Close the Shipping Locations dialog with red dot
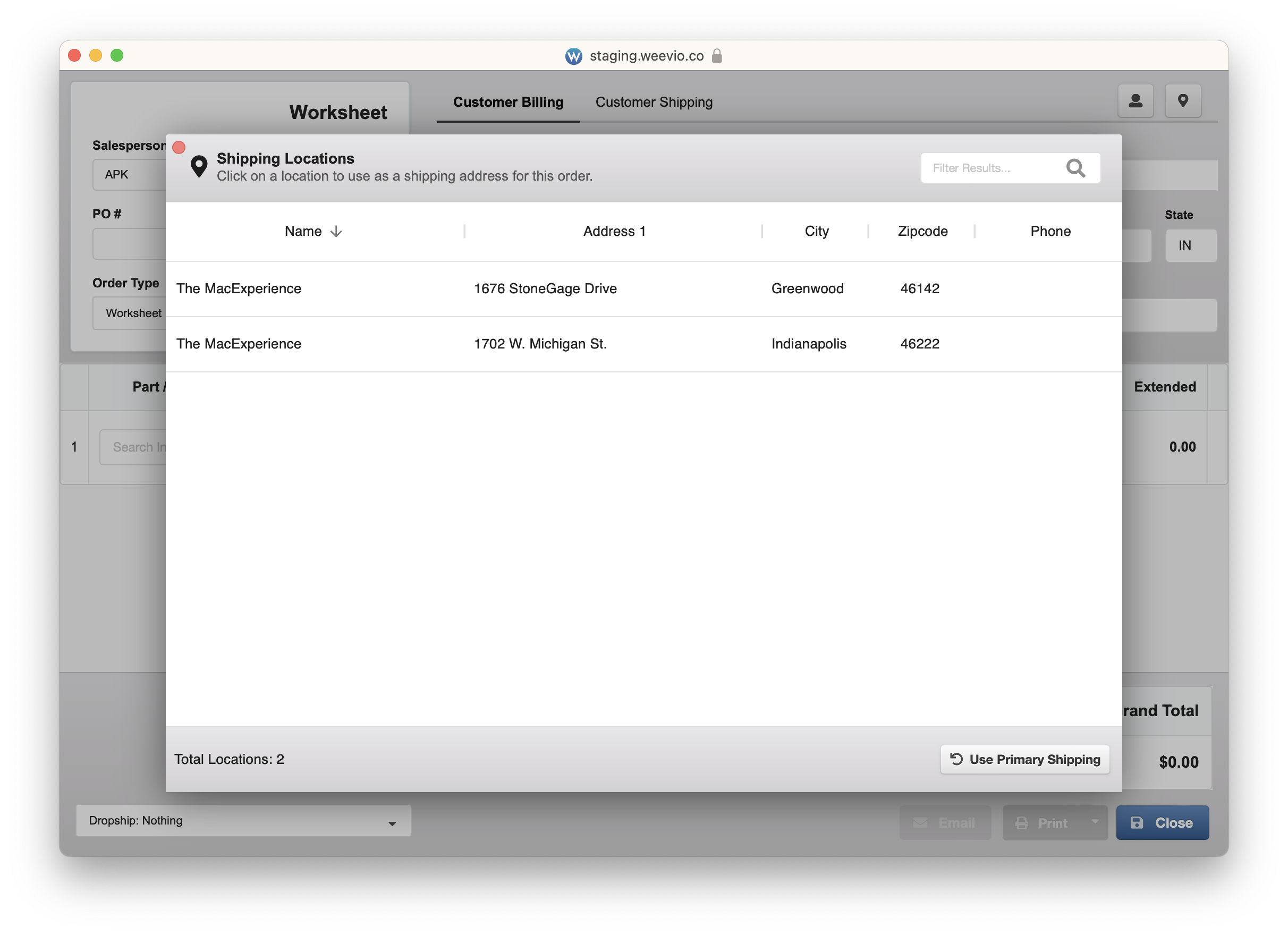 [x=179, y=148]
